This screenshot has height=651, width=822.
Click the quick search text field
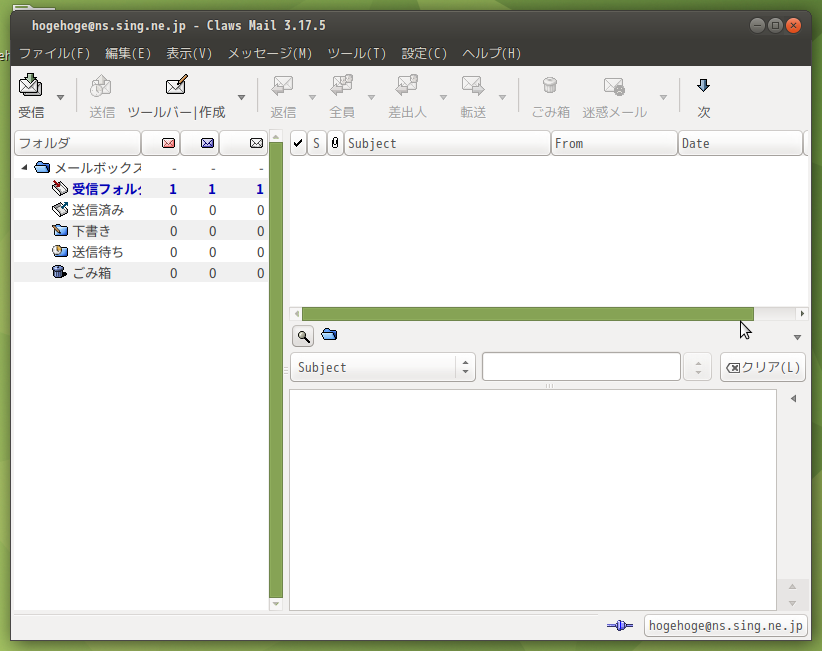point(581,367)
